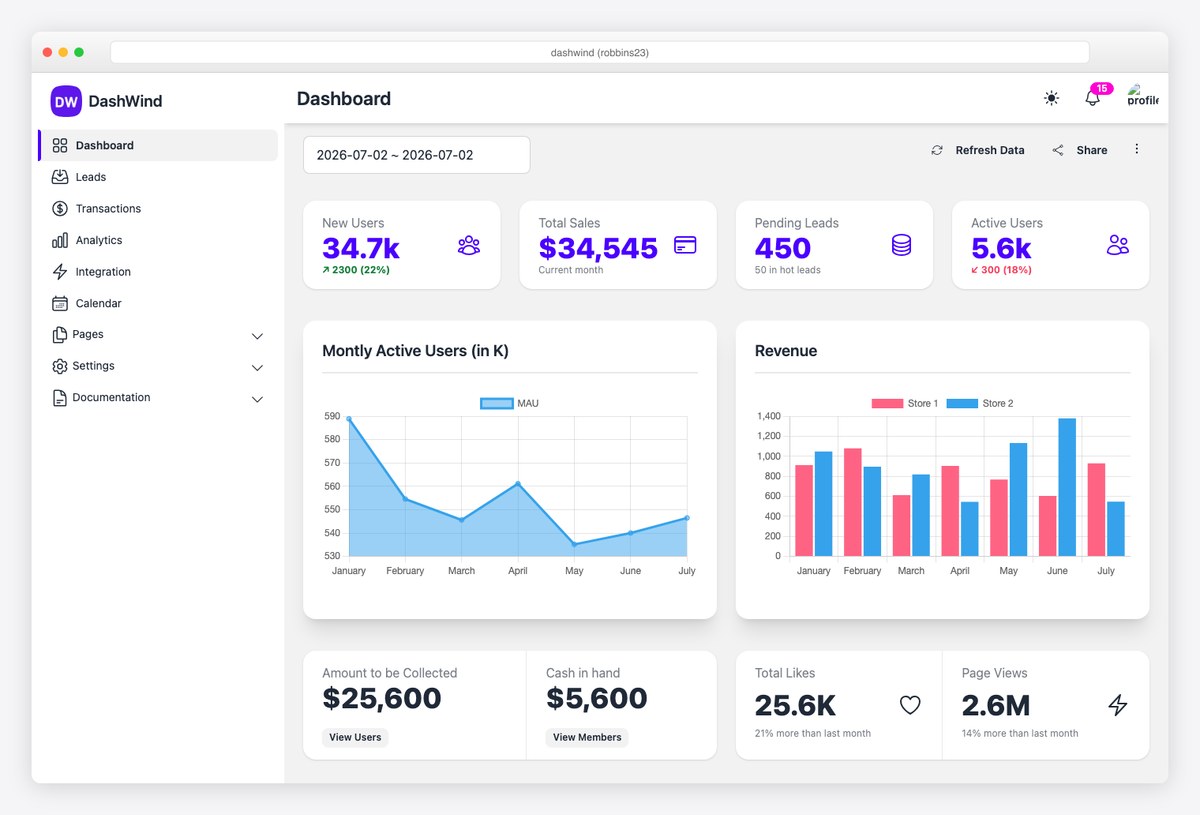Viewport: 1200px width, 815px height.
Task: Click the Total Likes heart icon
Action: tap(910, 705)
